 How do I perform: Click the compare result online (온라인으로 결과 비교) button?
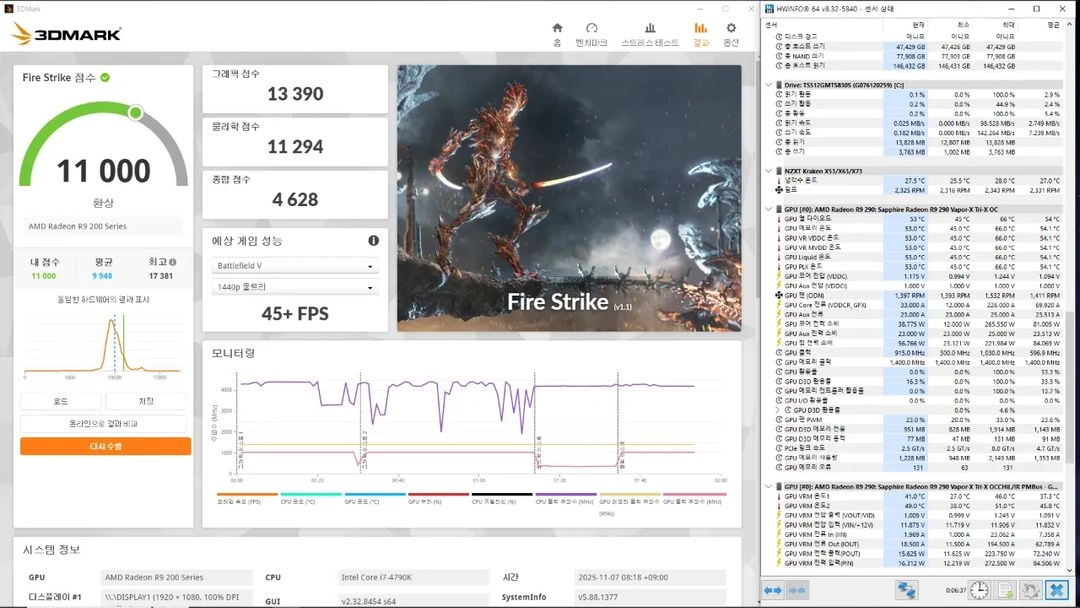click(103, 423)
